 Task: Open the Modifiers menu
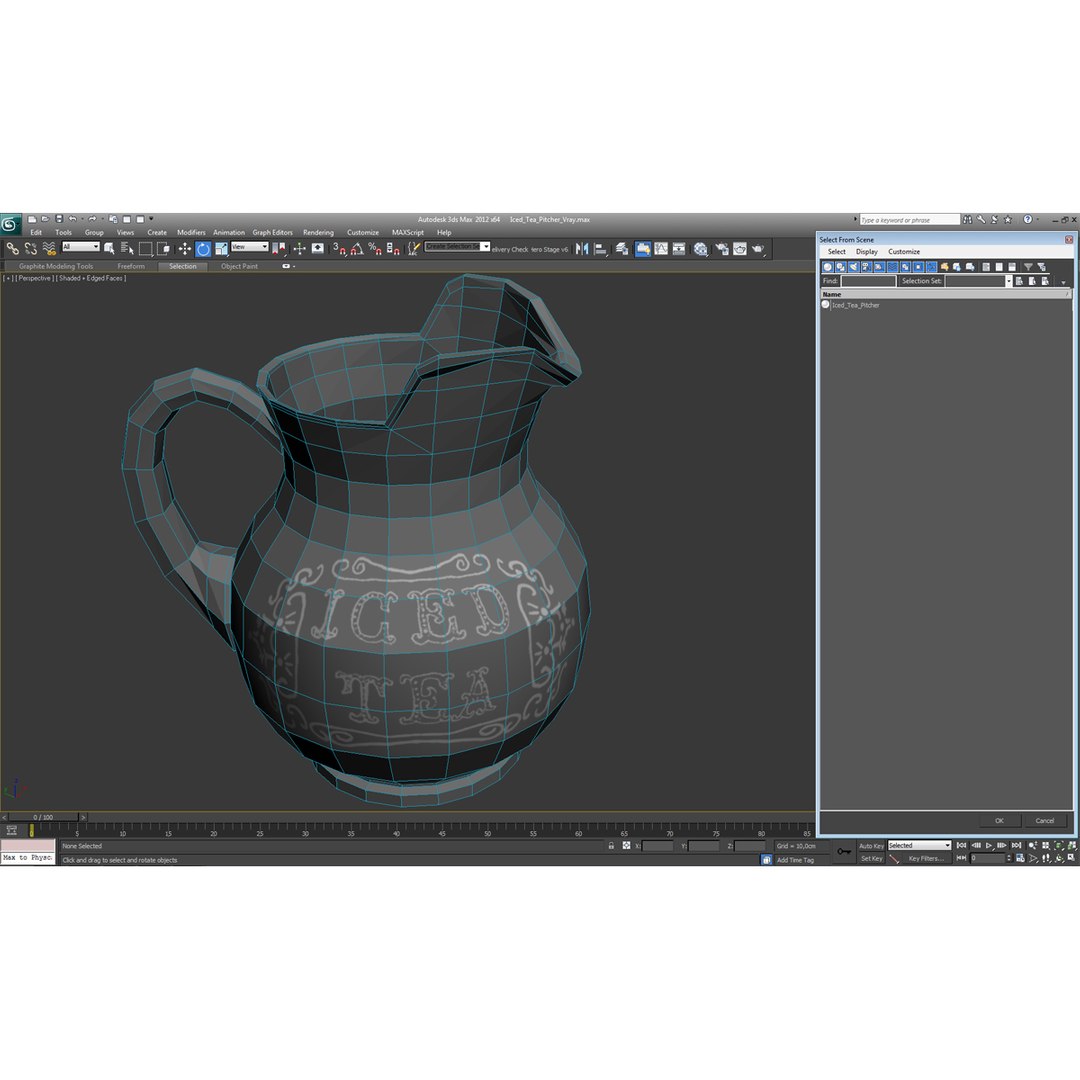pos(191,232)
